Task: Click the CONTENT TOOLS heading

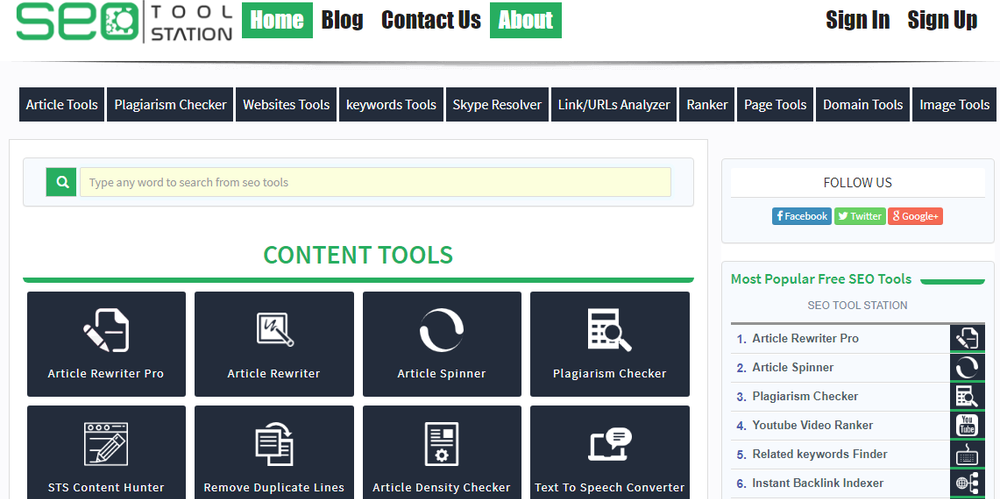Action: click(358, 255)
